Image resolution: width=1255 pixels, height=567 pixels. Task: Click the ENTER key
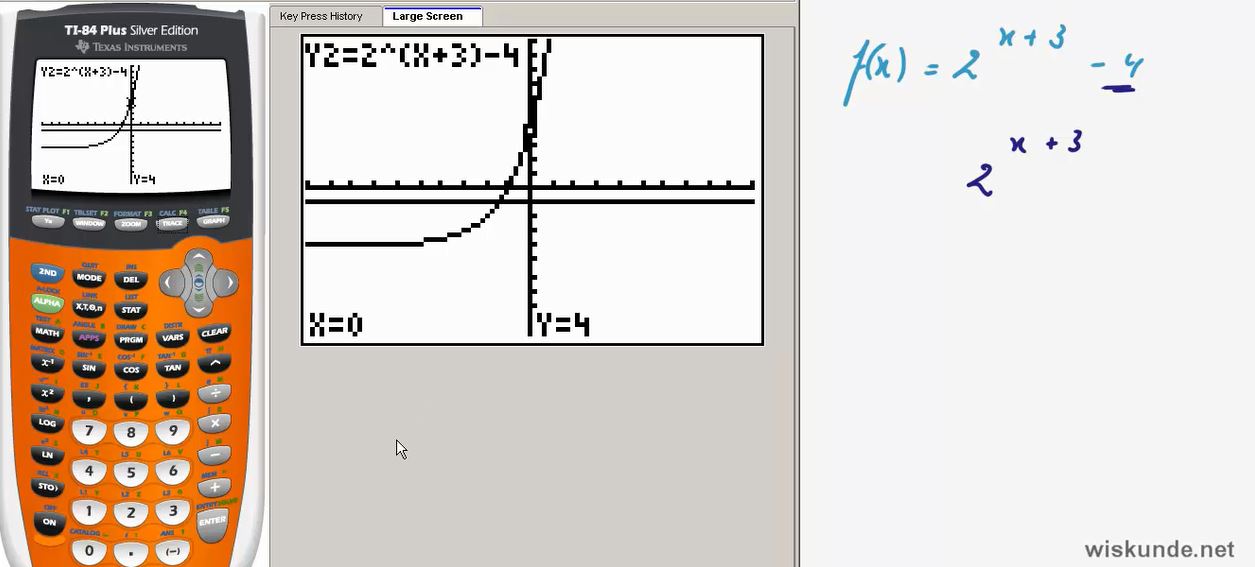click(x=212, y=521)
